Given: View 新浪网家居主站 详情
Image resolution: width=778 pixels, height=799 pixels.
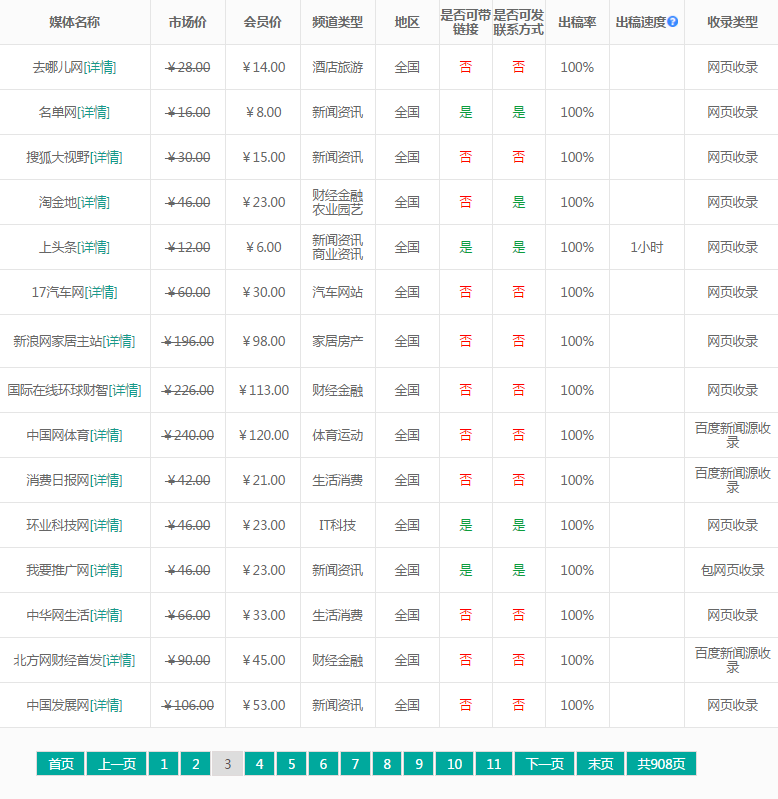Looking at the screenshot, I should (x=120, y=341).
